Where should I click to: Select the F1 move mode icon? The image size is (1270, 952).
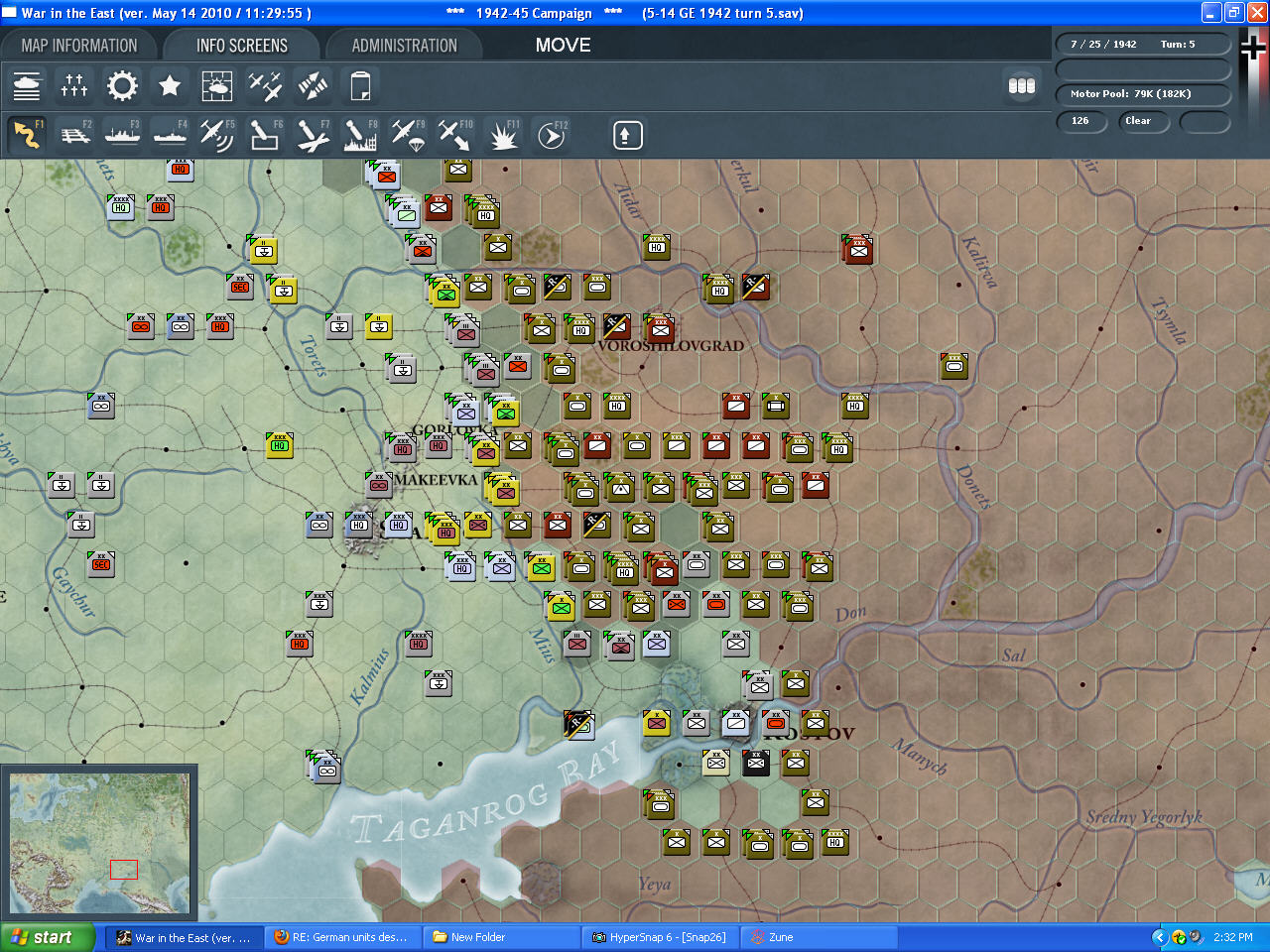click(27, 135)
